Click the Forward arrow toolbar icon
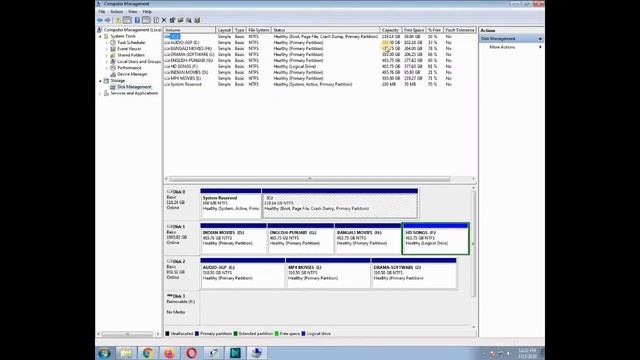Image resolution: width=640 pixels, height=360 pixels. click(x=108, y=20)
